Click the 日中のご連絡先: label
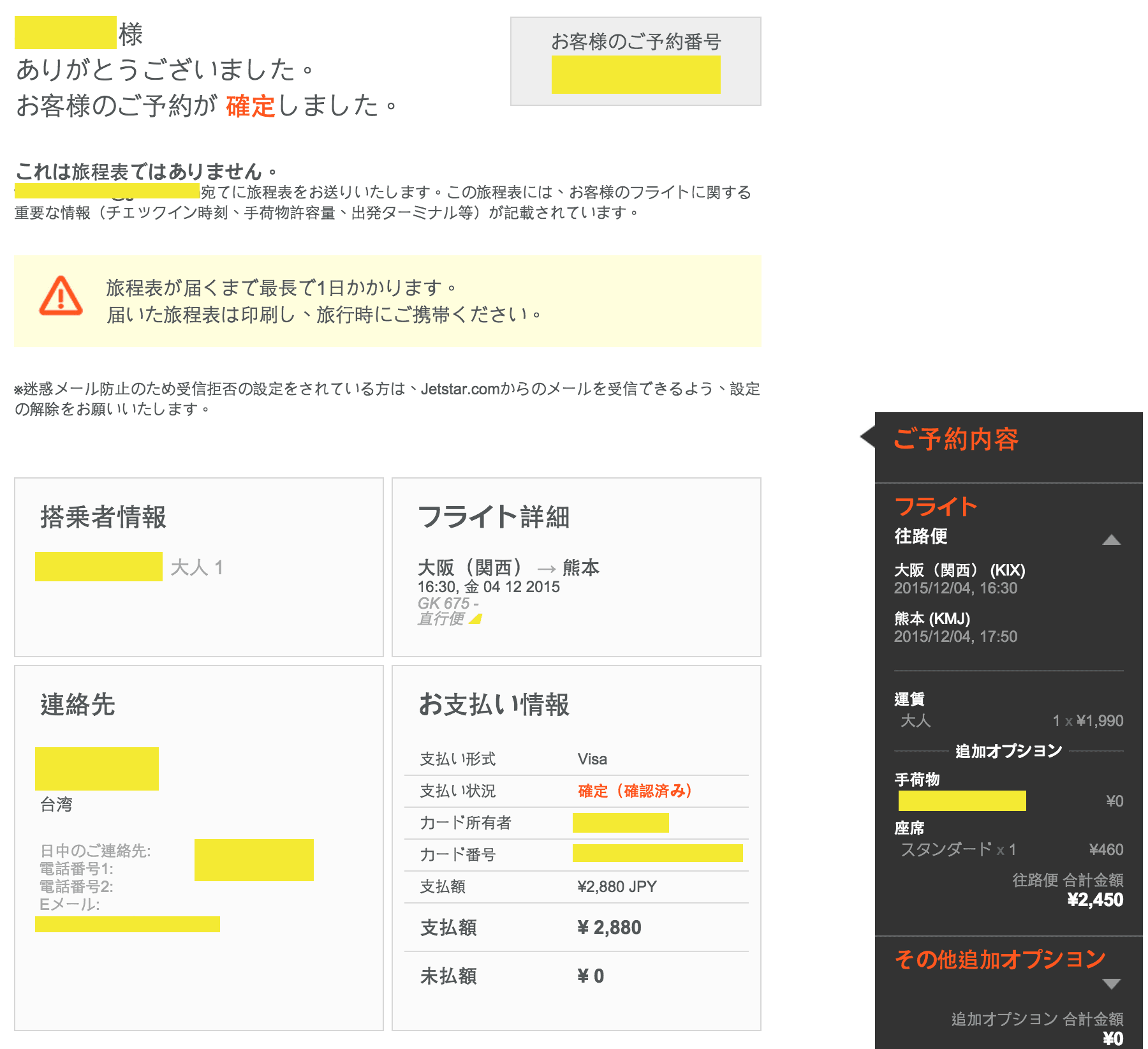 point(96,851)
